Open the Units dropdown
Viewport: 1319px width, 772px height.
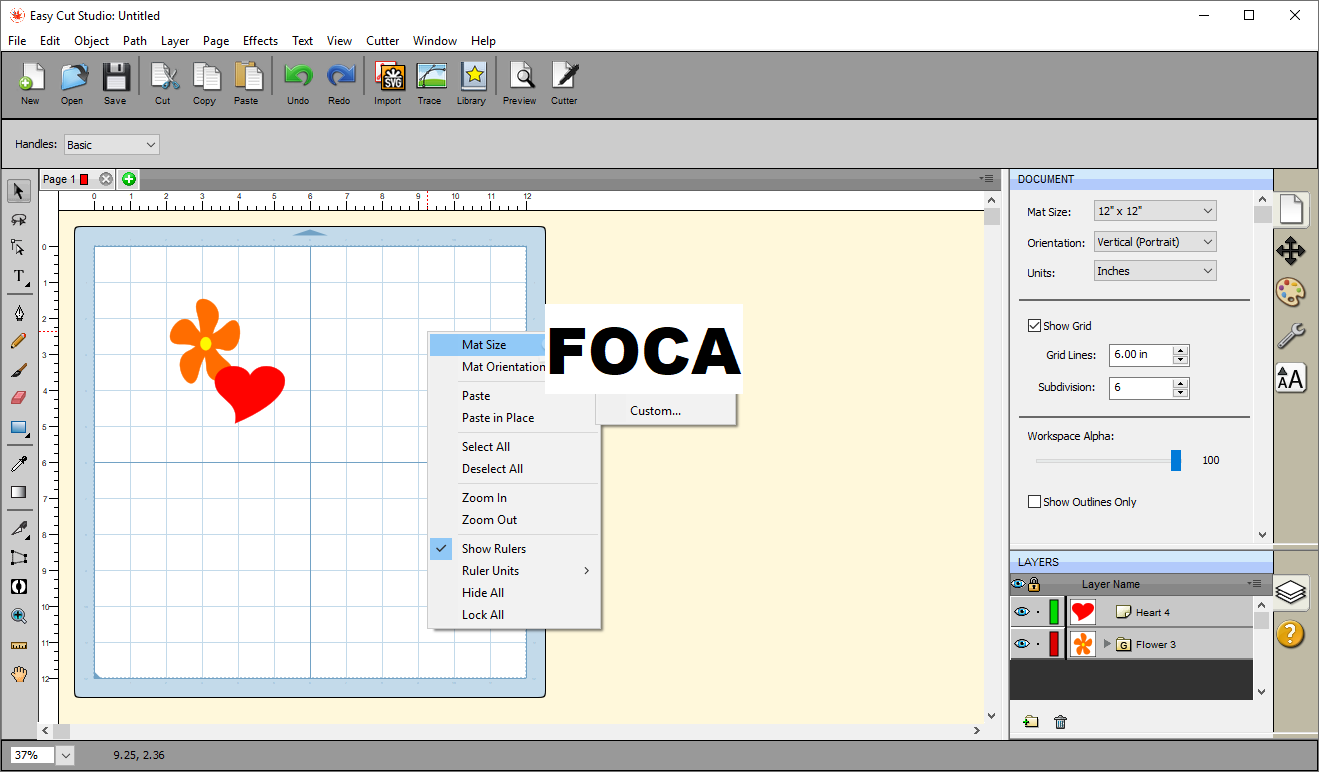(1156, 271)
